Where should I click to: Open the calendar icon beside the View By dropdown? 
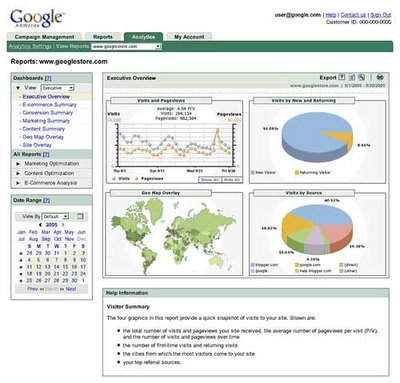point(80,216)
